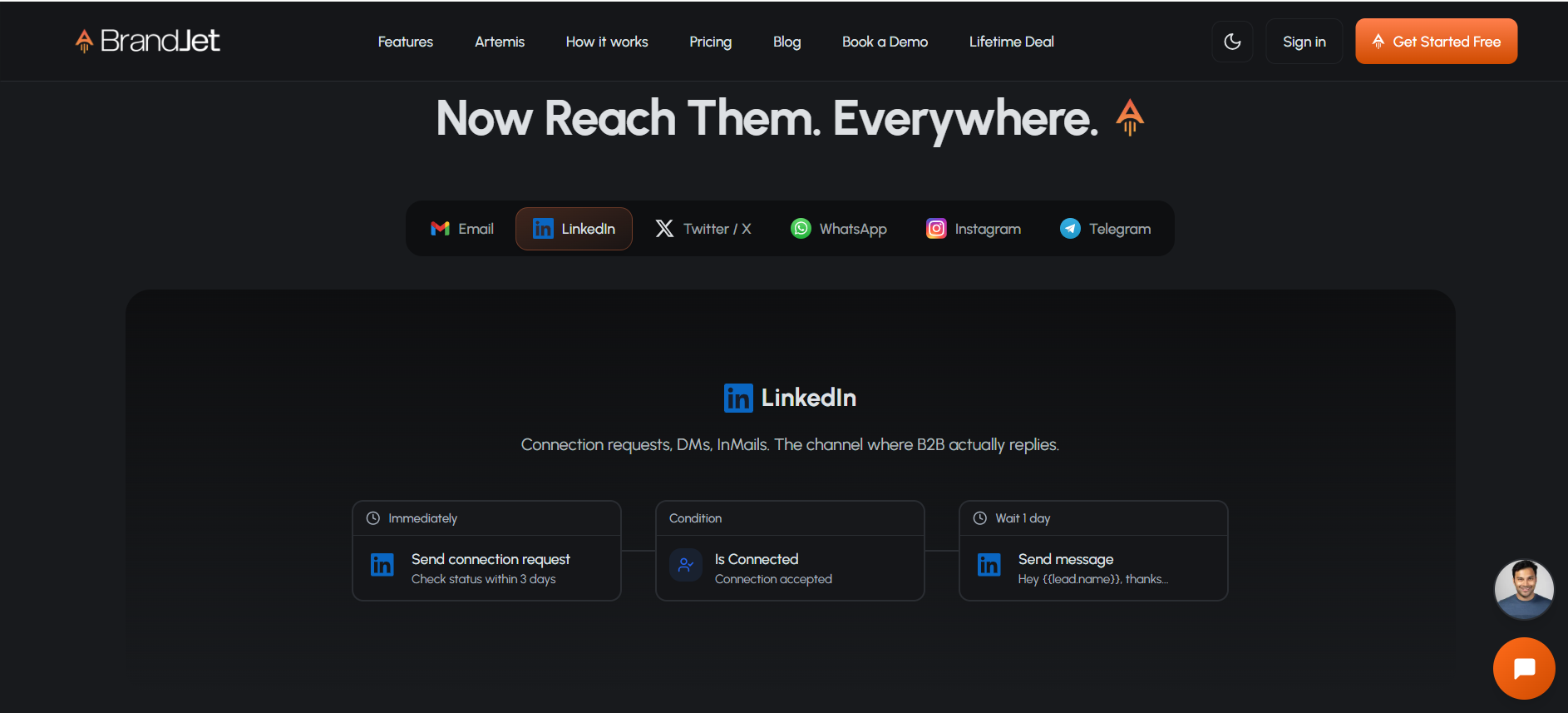Screen dimensions: 1568x713
Task: Click the clock icon next to Wait 1 day
Action: [x=980, y=518]
